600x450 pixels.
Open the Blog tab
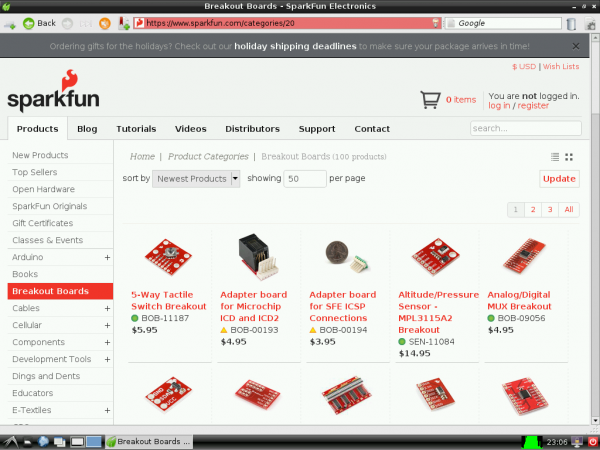pos(87,129)
